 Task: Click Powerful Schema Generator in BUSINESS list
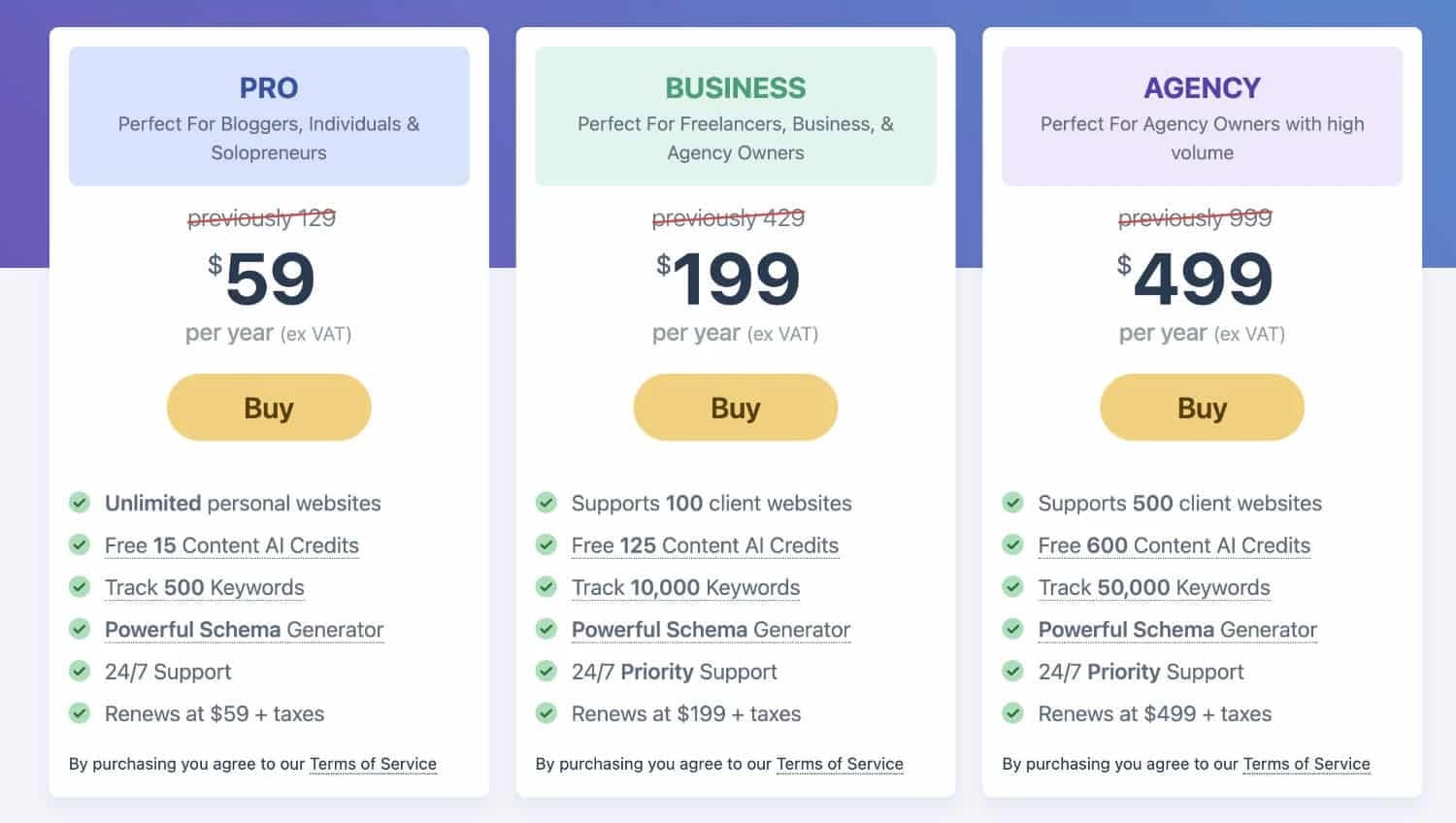711,630
